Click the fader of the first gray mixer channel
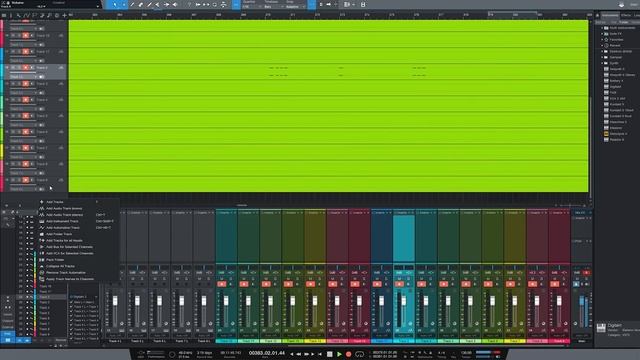Screen dimensions: 640x360 point(115,301)
